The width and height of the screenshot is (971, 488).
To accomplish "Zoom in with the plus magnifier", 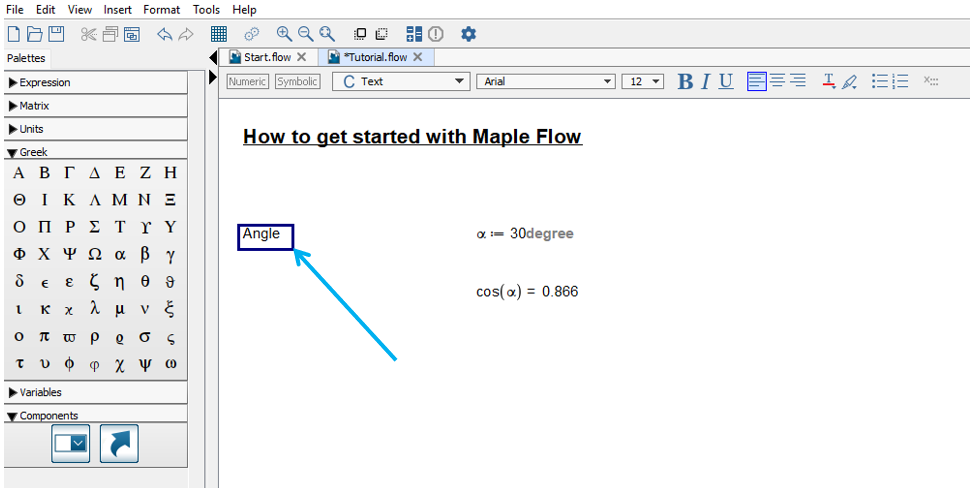I will [284, 34].
